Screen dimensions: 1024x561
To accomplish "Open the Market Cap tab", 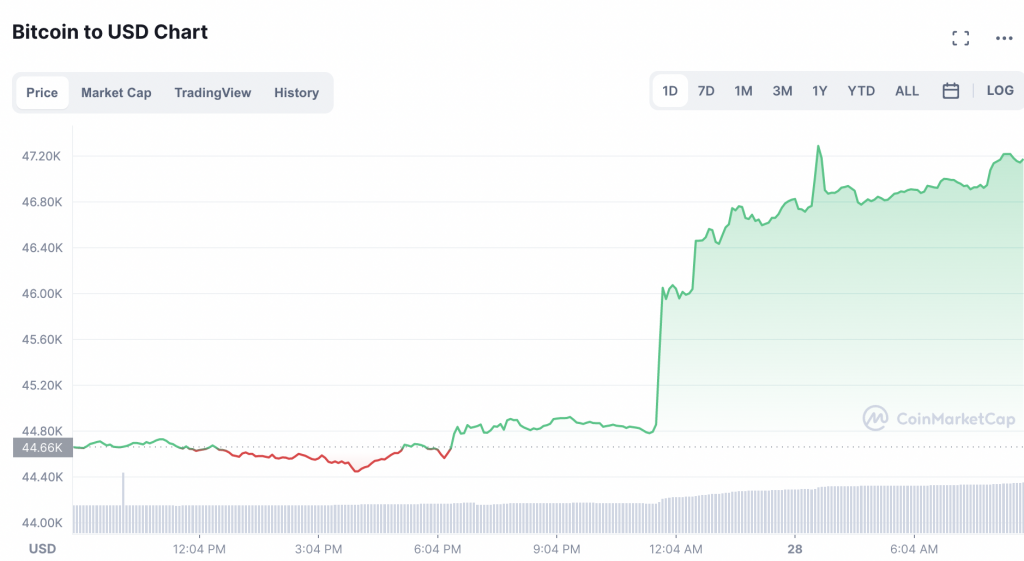I will point(116,93).
